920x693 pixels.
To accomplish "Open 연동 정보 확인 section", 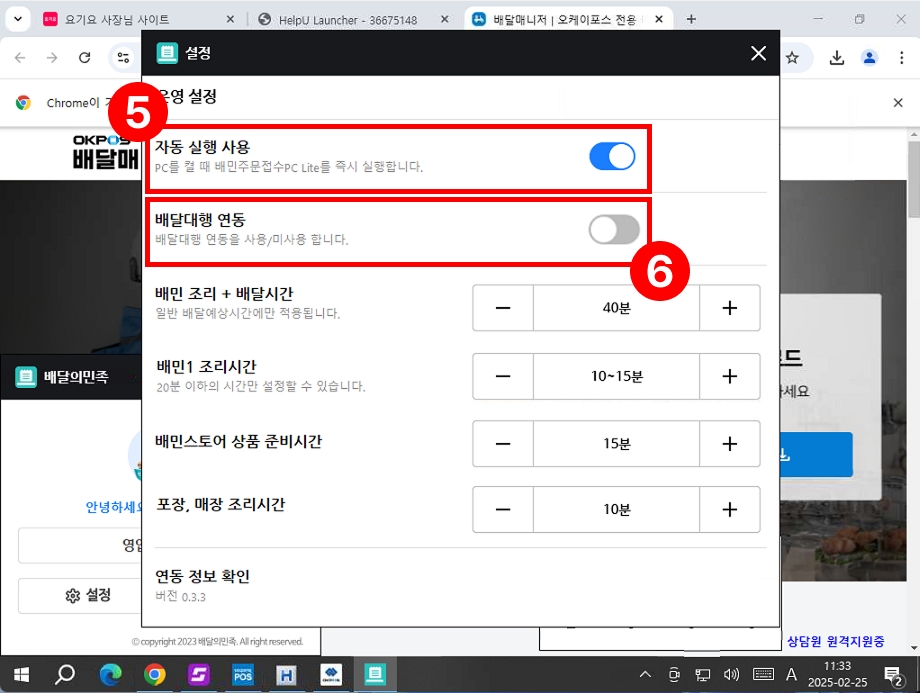I will (x=203, y=577).
